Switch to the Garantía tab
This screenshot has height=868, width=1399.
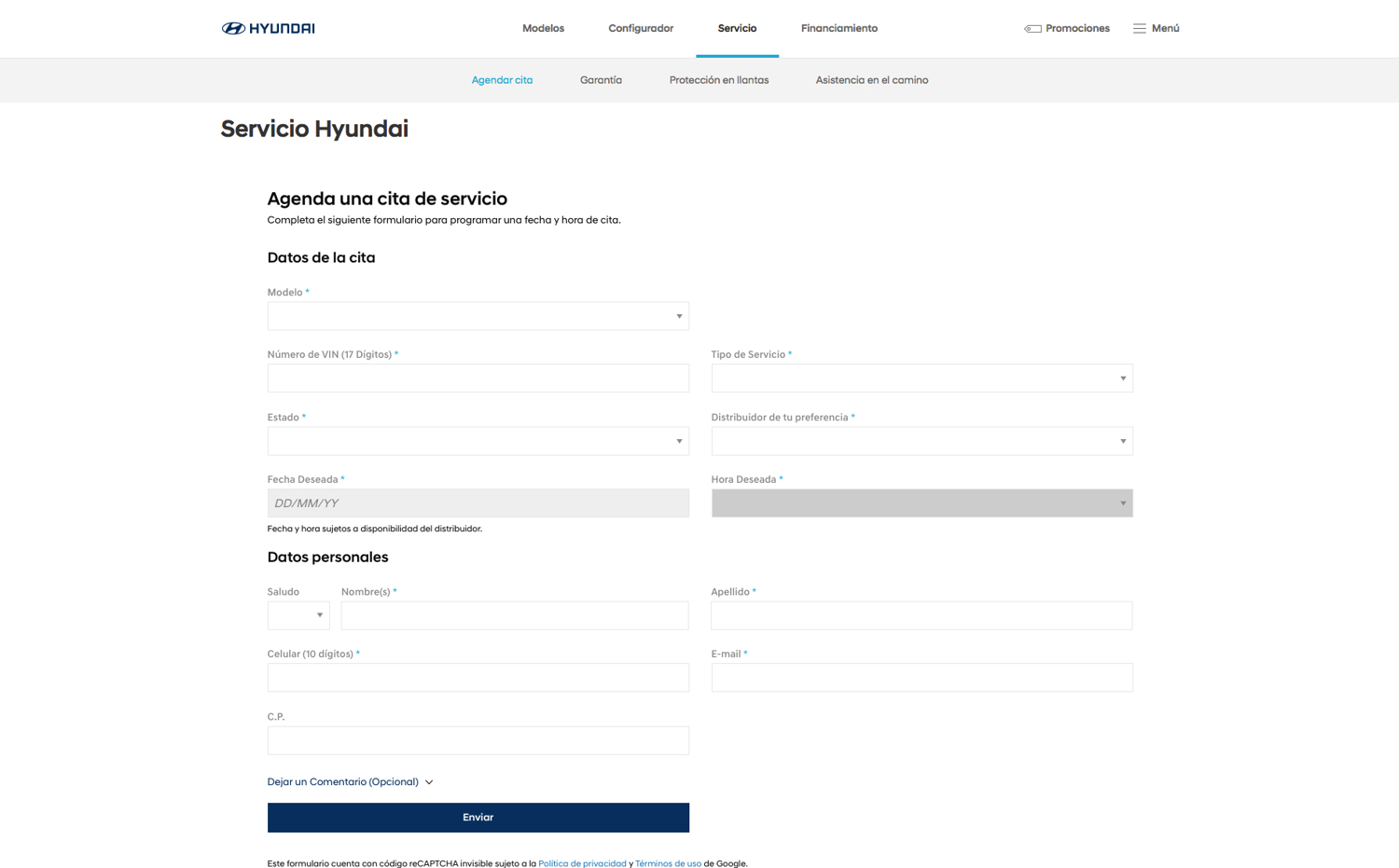(601, 80)
